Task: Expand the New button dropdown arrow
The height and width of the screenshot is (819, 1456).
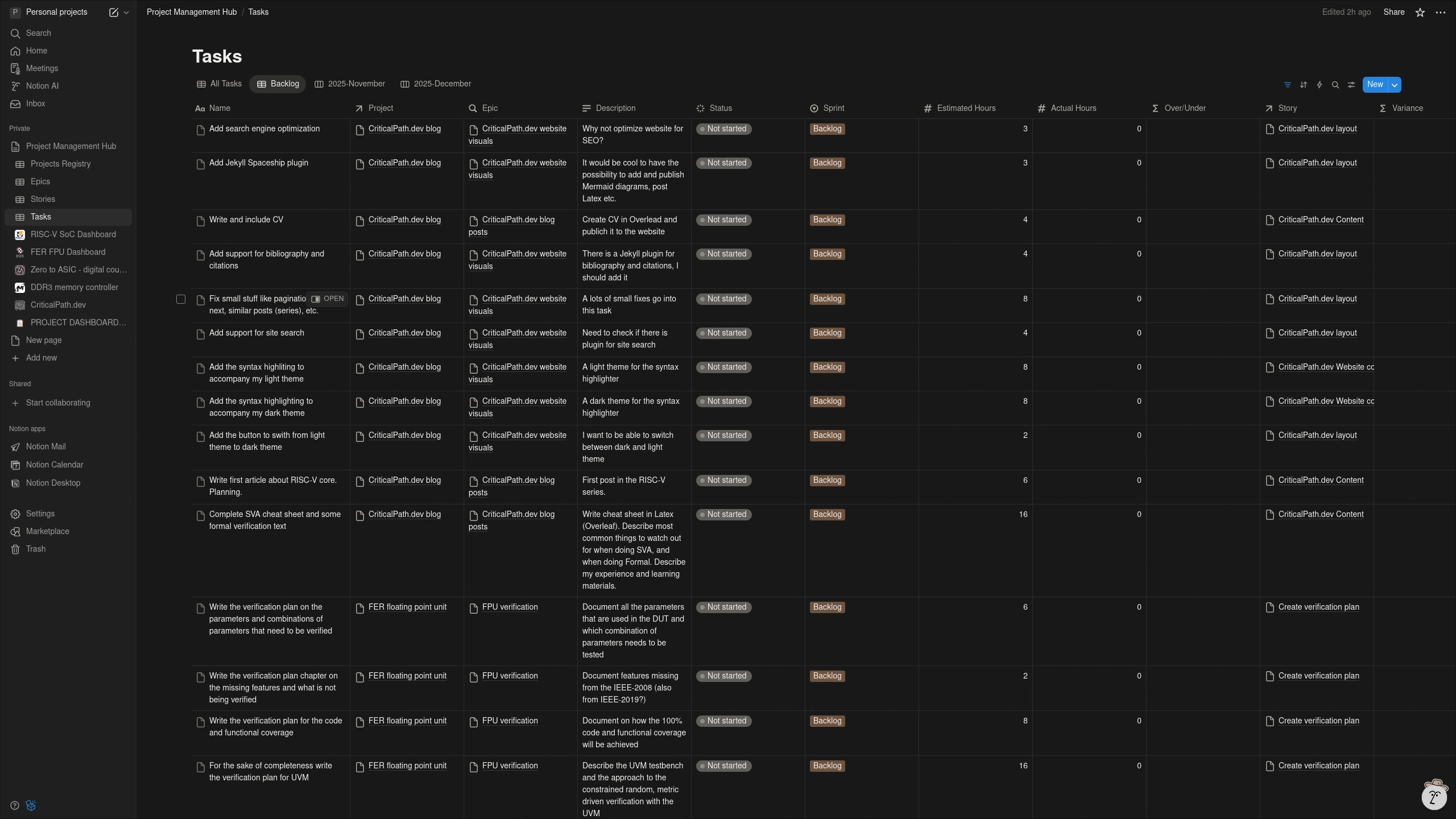Action: point(1394,85)
